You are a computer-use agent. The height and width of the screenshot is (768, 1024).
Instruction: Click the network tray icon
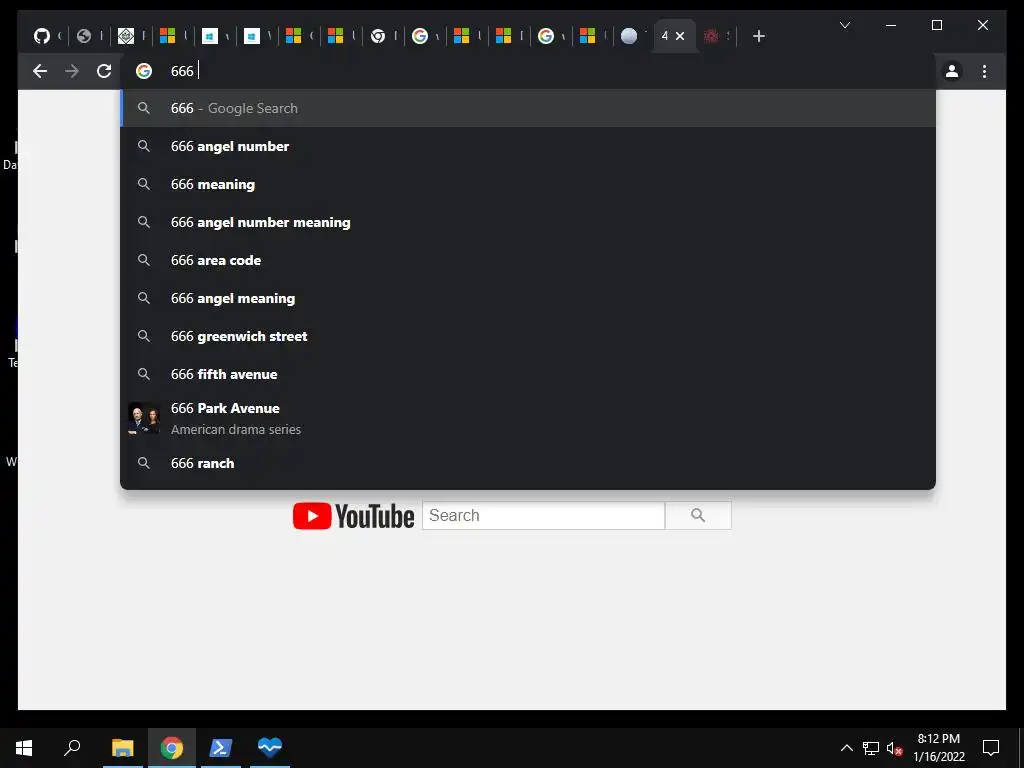[871, 748]
